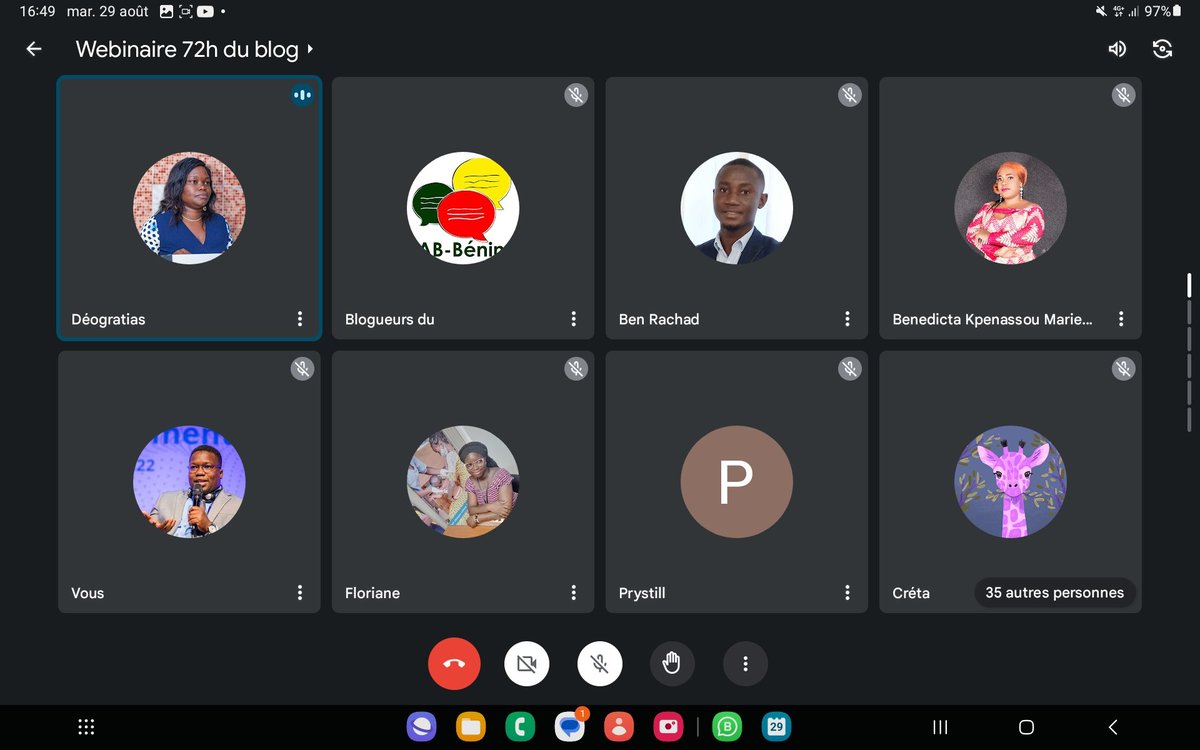Select Floriane's profile picture

[x=463, y=482]
